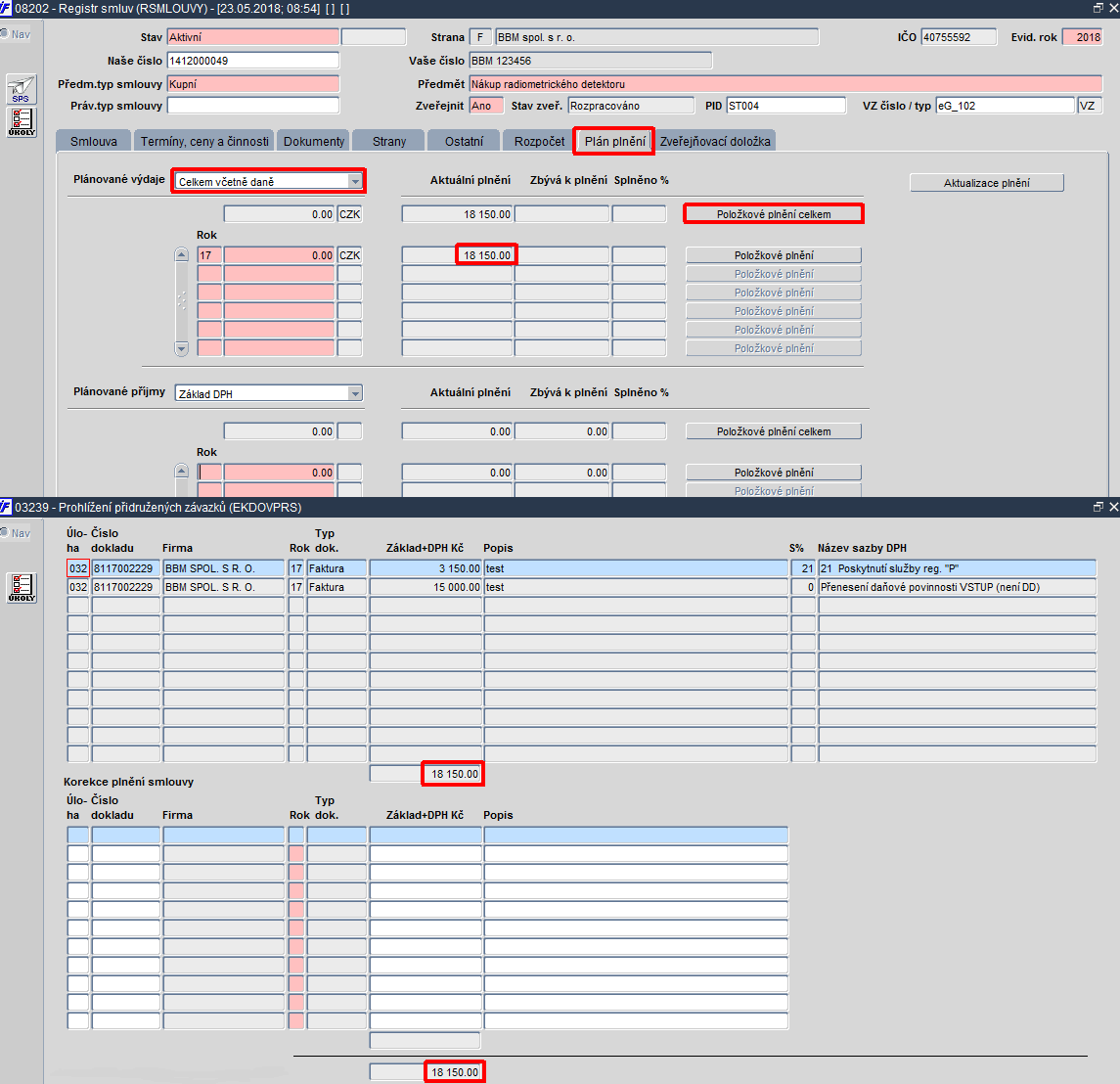Click the Aktualizace plnění button
1120x1084 pixels.
click(x=986, y=183)
